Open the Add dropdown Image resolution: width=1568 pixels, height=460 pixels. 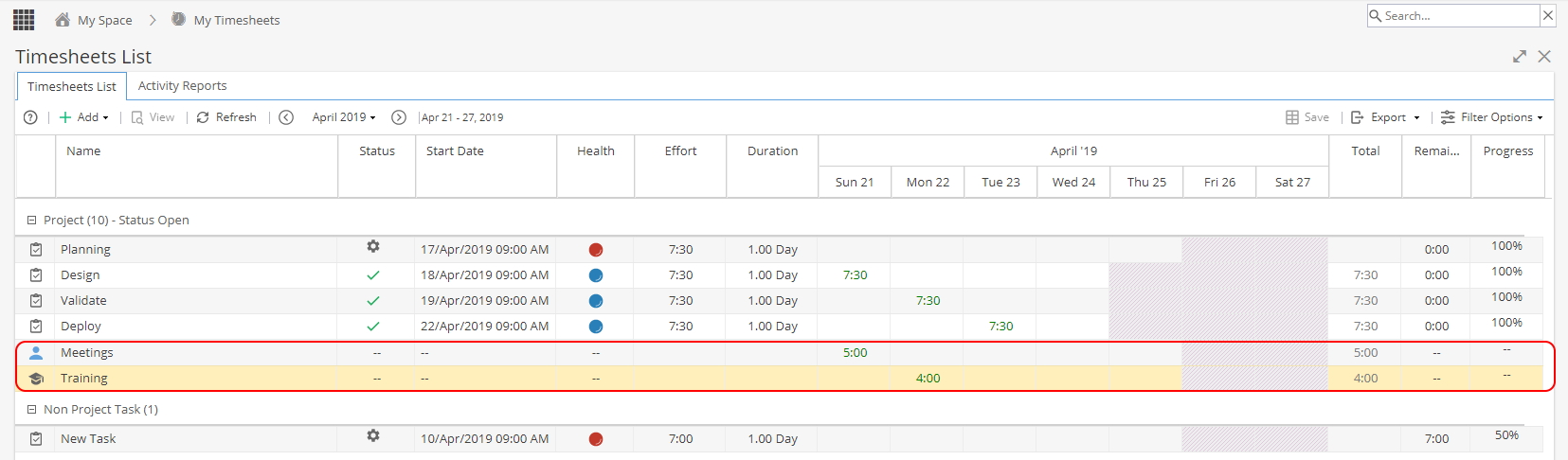(84, 117)
